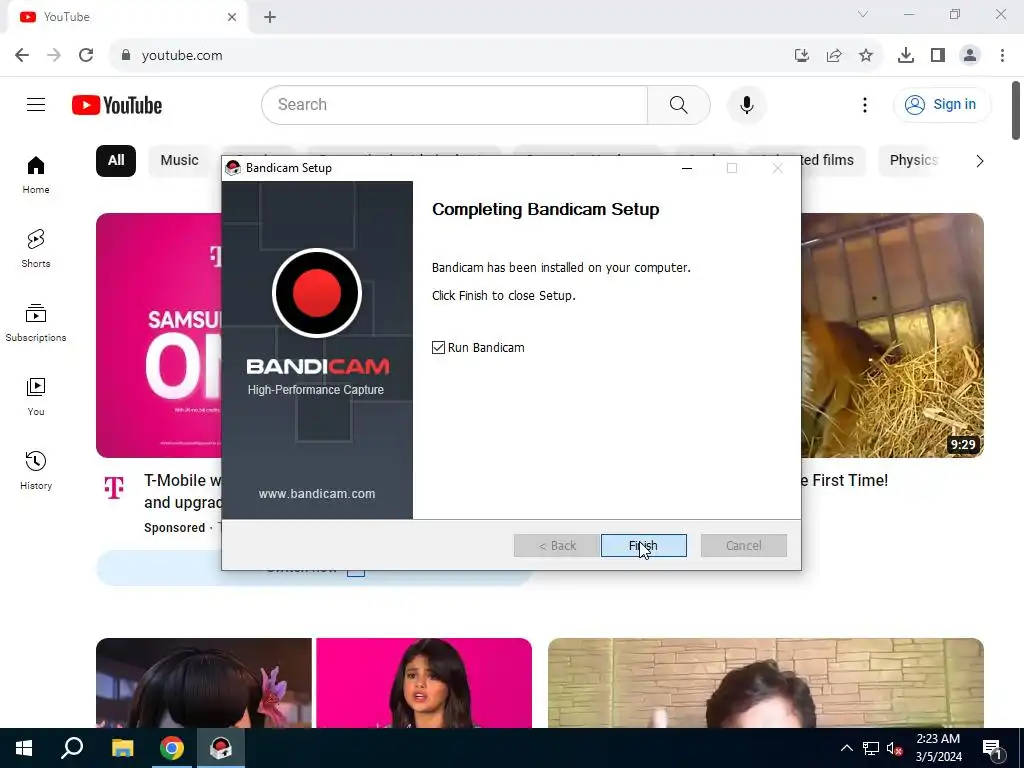This screenshot has width=1024, height=768.
Task: Go to Home in YouTube sidebar
Action: pos(36,175)
